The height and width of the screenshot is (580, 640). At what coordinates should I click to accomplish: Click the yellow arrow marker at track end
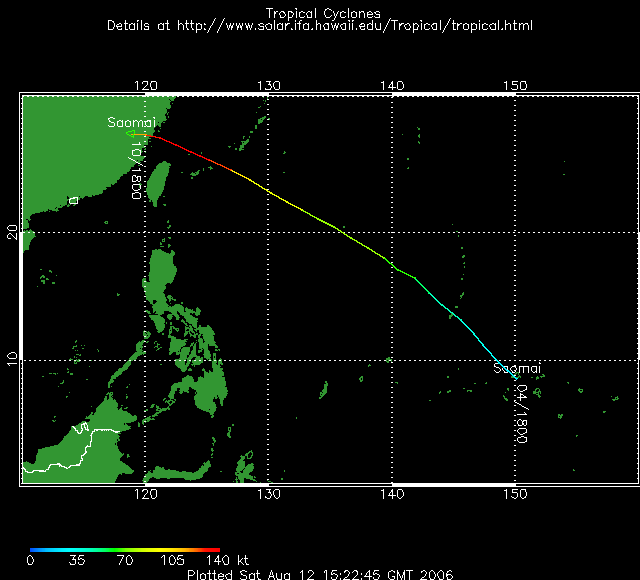click(x=135, y=133)
